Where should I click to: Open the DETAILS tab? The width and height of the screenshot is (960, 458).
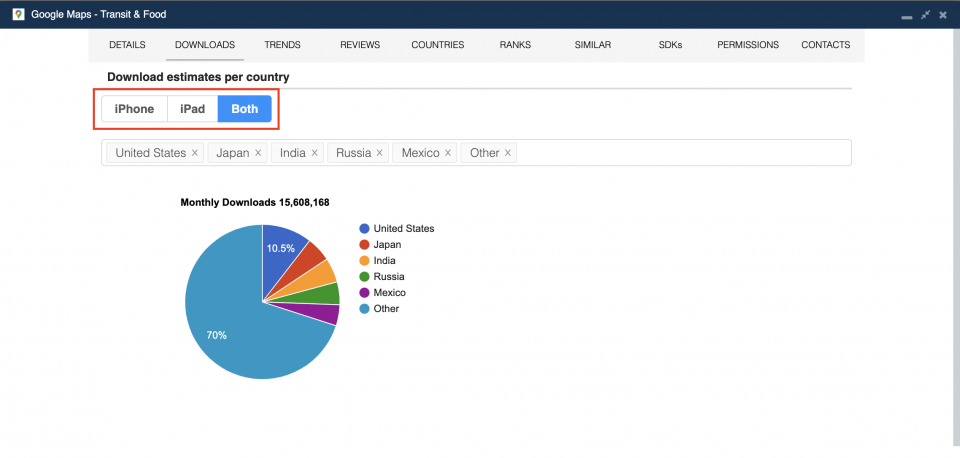tap(127, 45)
